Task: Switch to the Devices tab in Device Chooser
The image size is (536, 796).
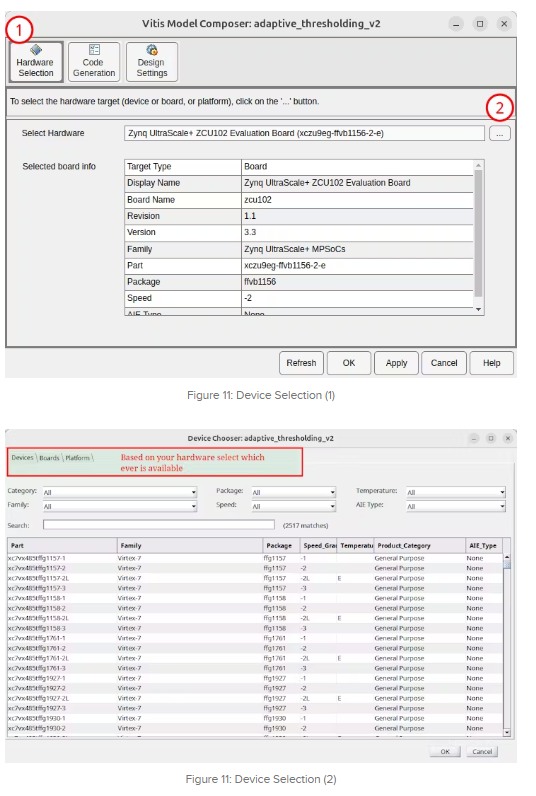Action: [22, 457]
